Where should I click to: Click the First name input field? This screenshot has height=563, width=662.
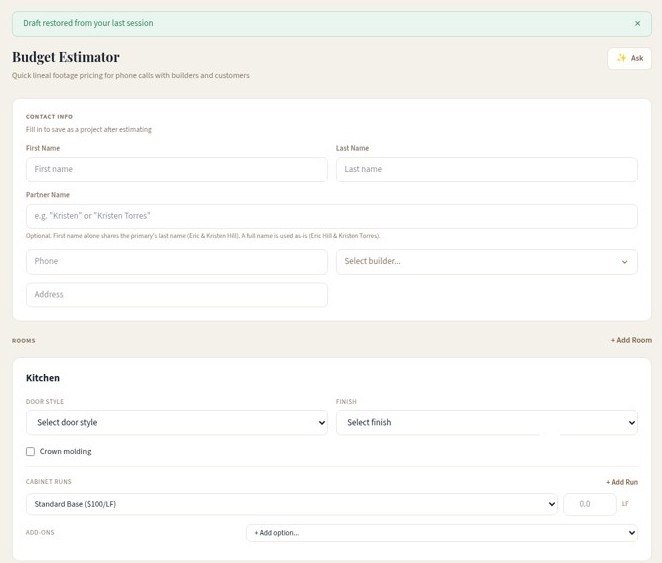point(176,169)
